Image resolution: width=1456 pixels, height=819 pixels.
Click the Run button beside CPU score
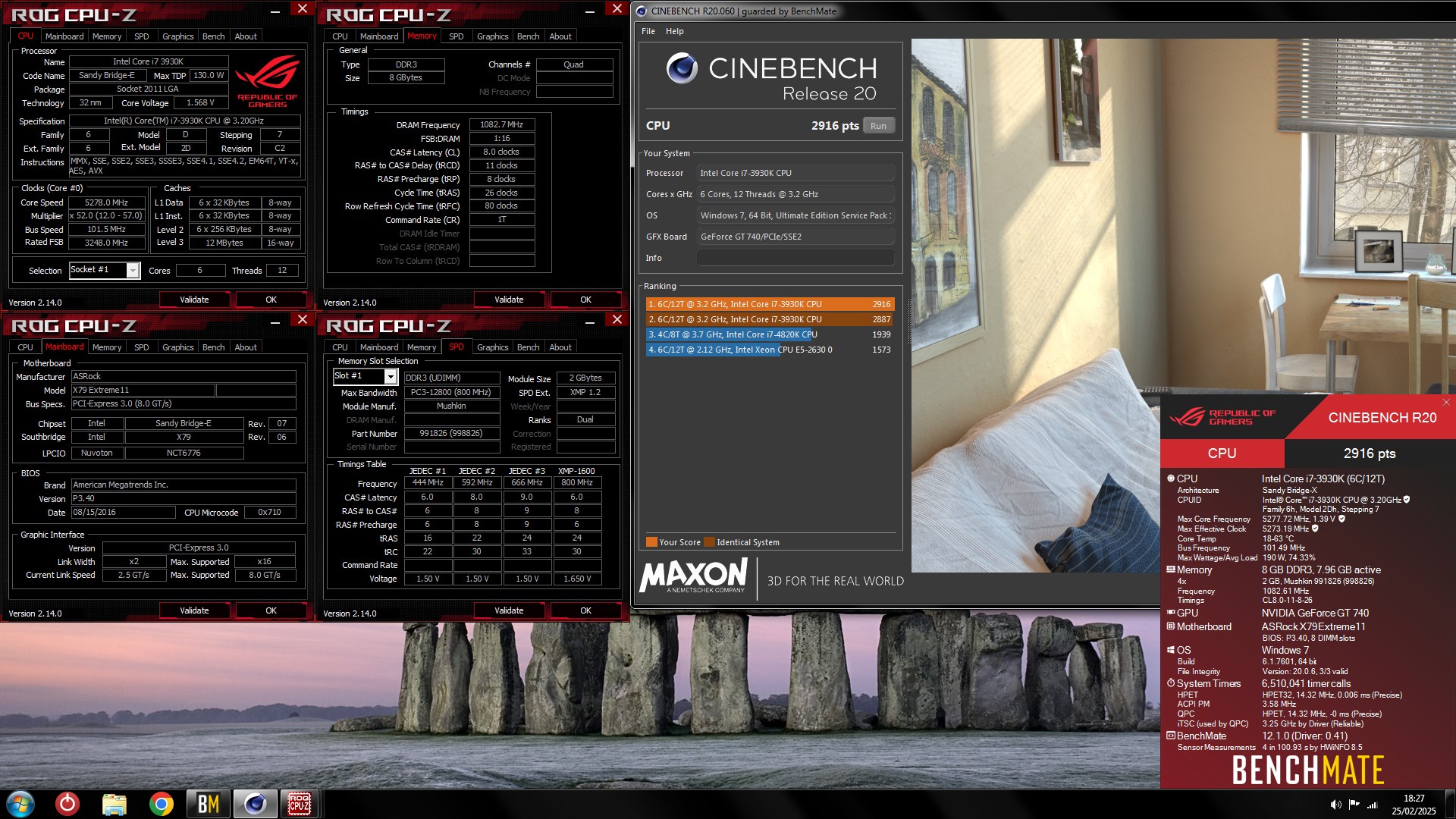(878, 126)
